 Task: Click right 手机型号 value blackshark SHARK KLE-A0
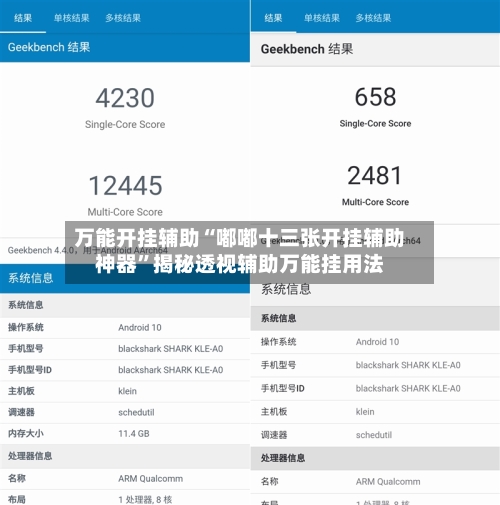point(408,365)
